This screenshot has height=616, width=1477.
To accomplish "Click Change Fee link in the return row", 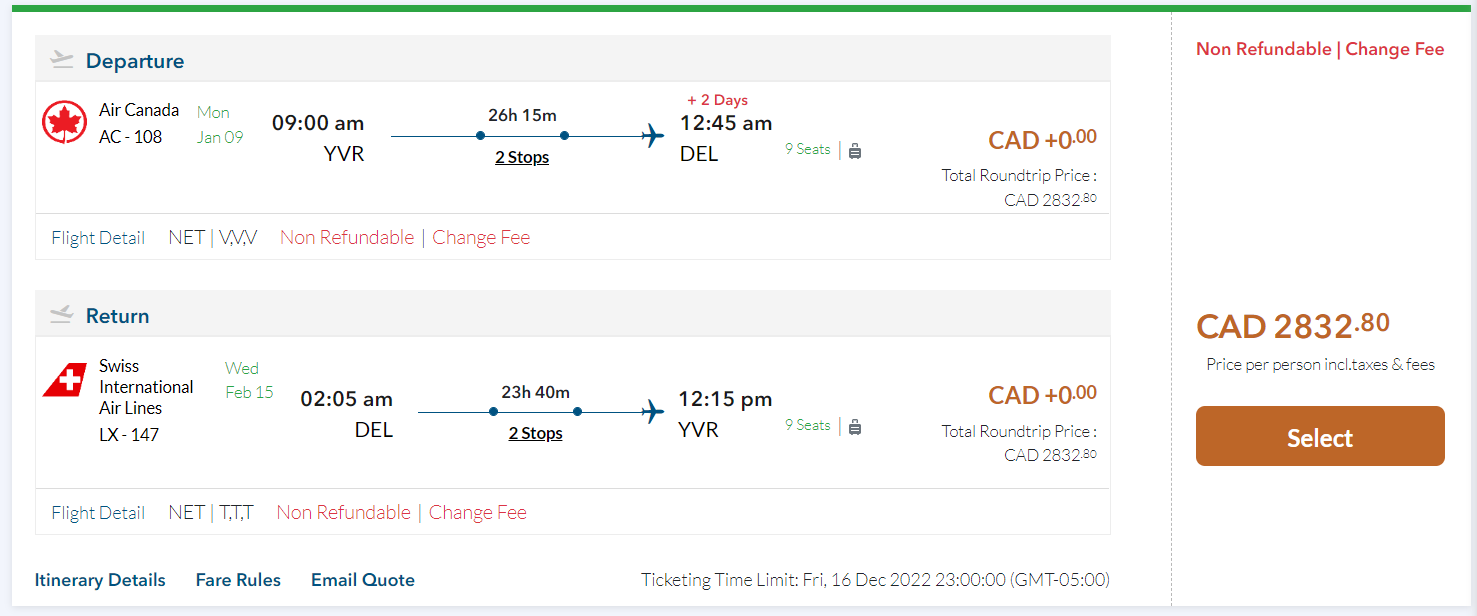I will [477, 513].
